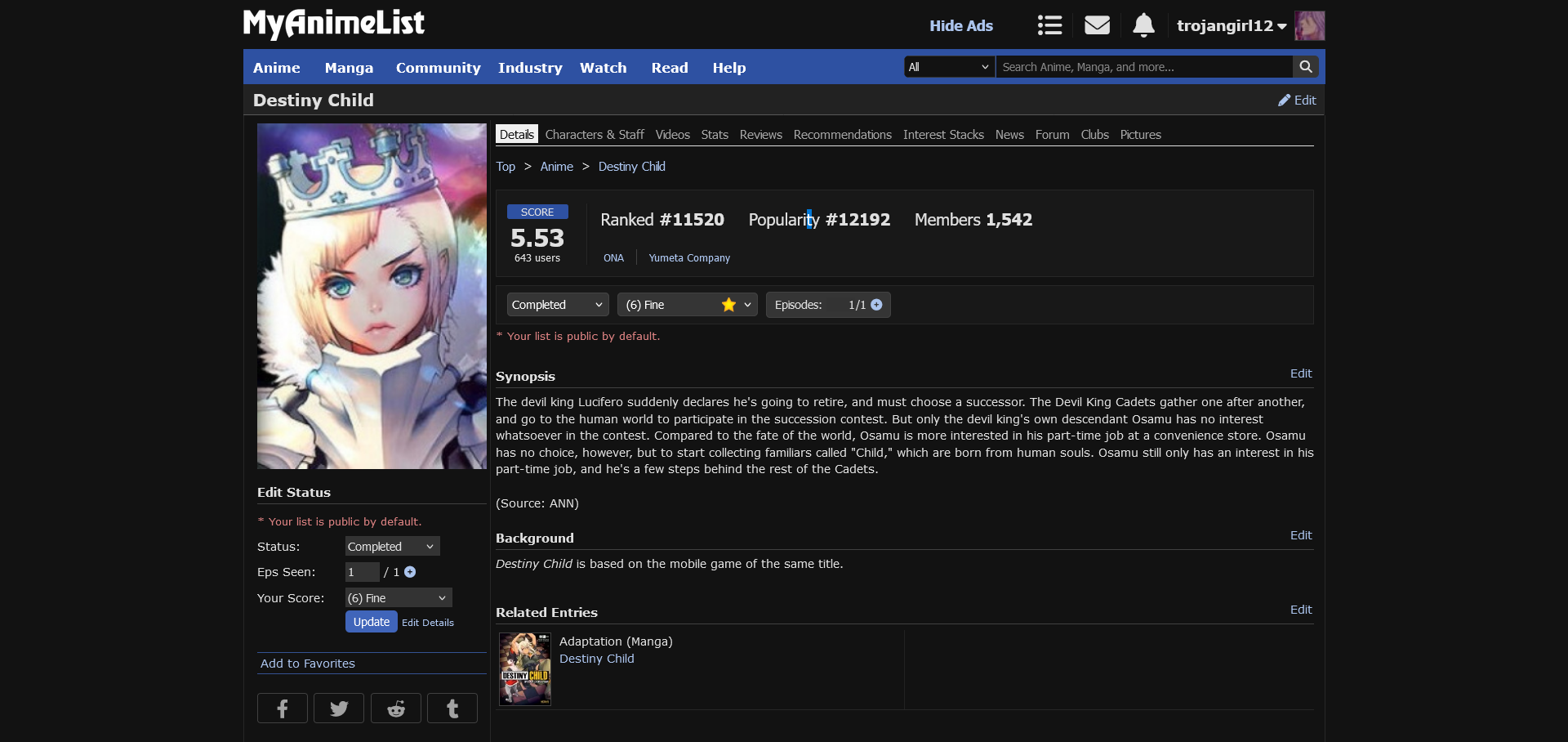Click Add to Favorites
Image resolution: width=1568 pixels, height=742 pixels.
(x=308, y=663)
